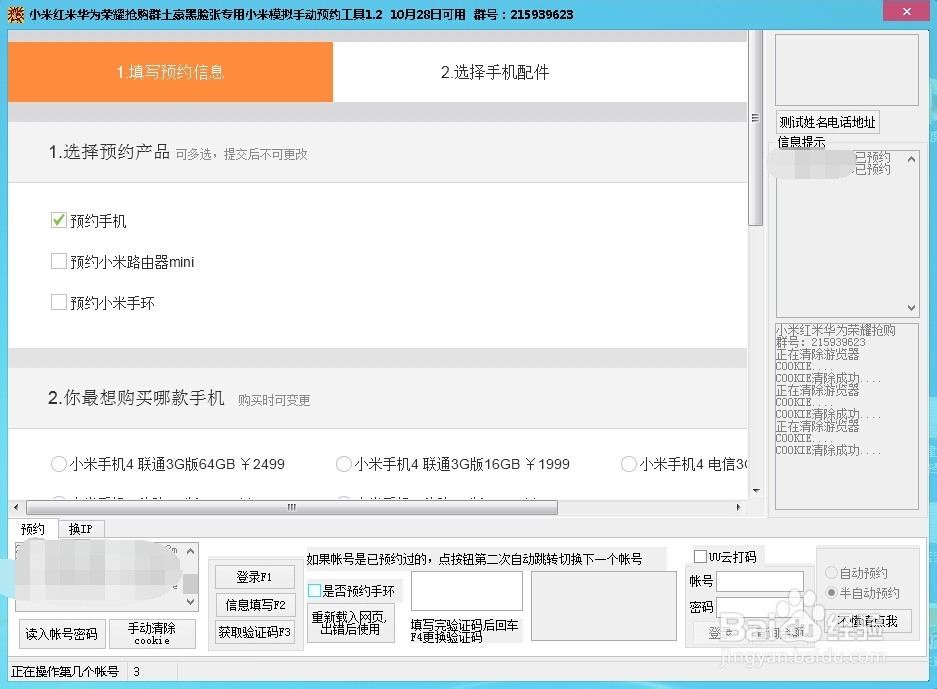Switch to the 2.选择手机配件 tab
Viewport: 937px width, 689px height.
493,71
